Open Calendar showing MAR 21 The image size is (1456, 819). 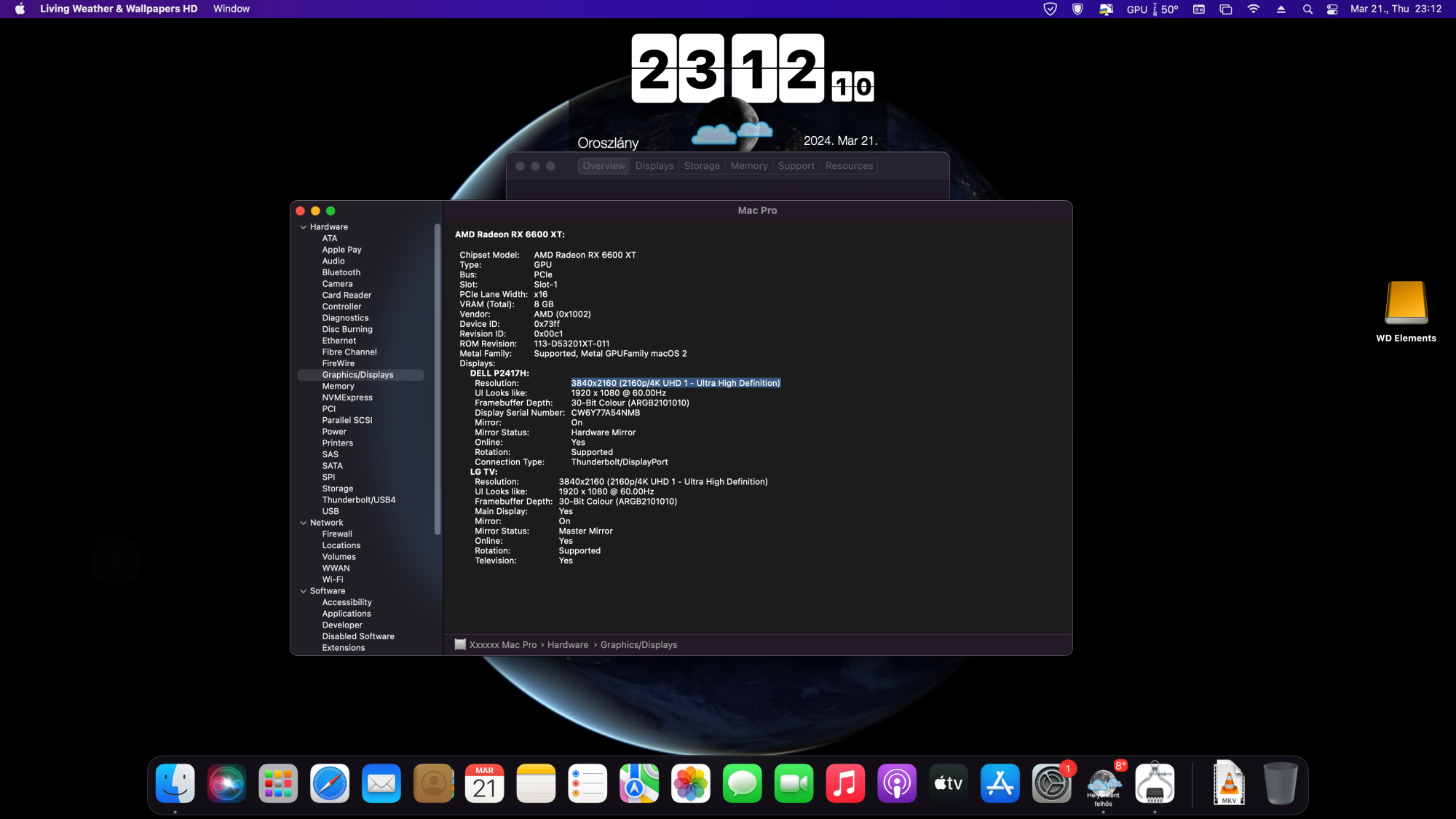(484, 783)
